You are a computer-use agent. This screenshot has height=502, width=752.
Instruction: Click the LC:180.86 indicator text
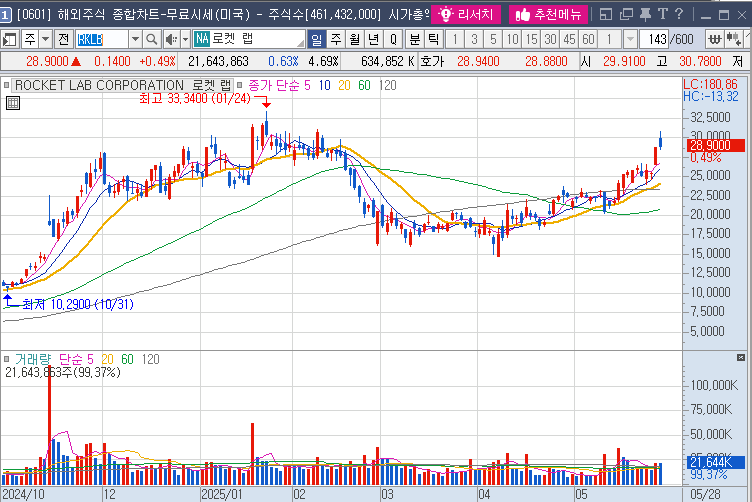[x=711, y=84]
